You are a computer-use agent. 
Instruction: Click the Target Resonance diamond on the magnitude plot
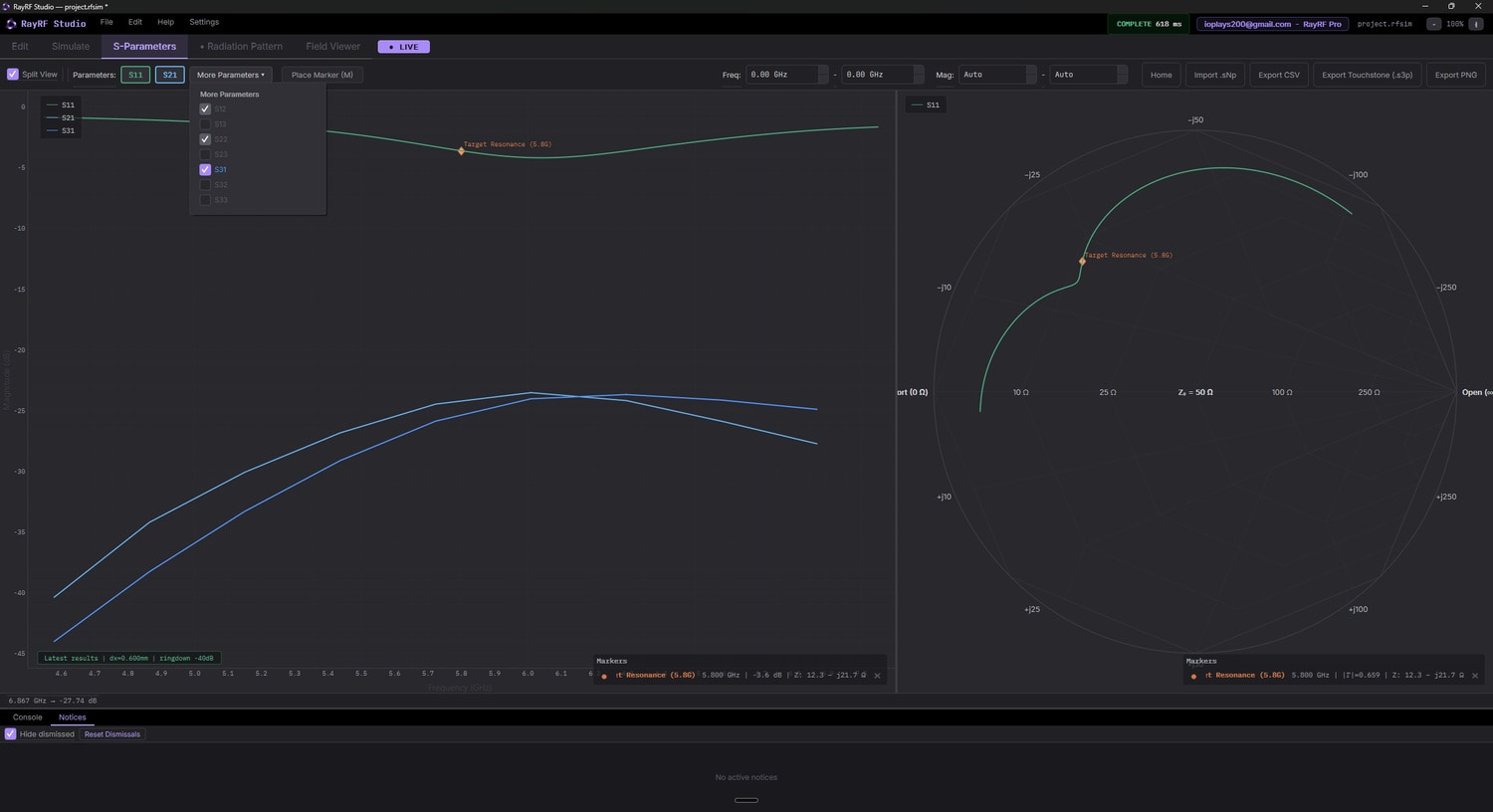(461, 151)
